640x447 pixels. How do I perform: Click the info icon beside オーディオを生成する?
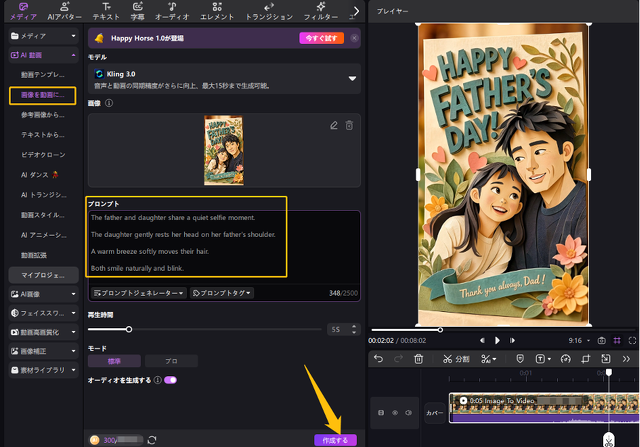[x=158, y=380]
